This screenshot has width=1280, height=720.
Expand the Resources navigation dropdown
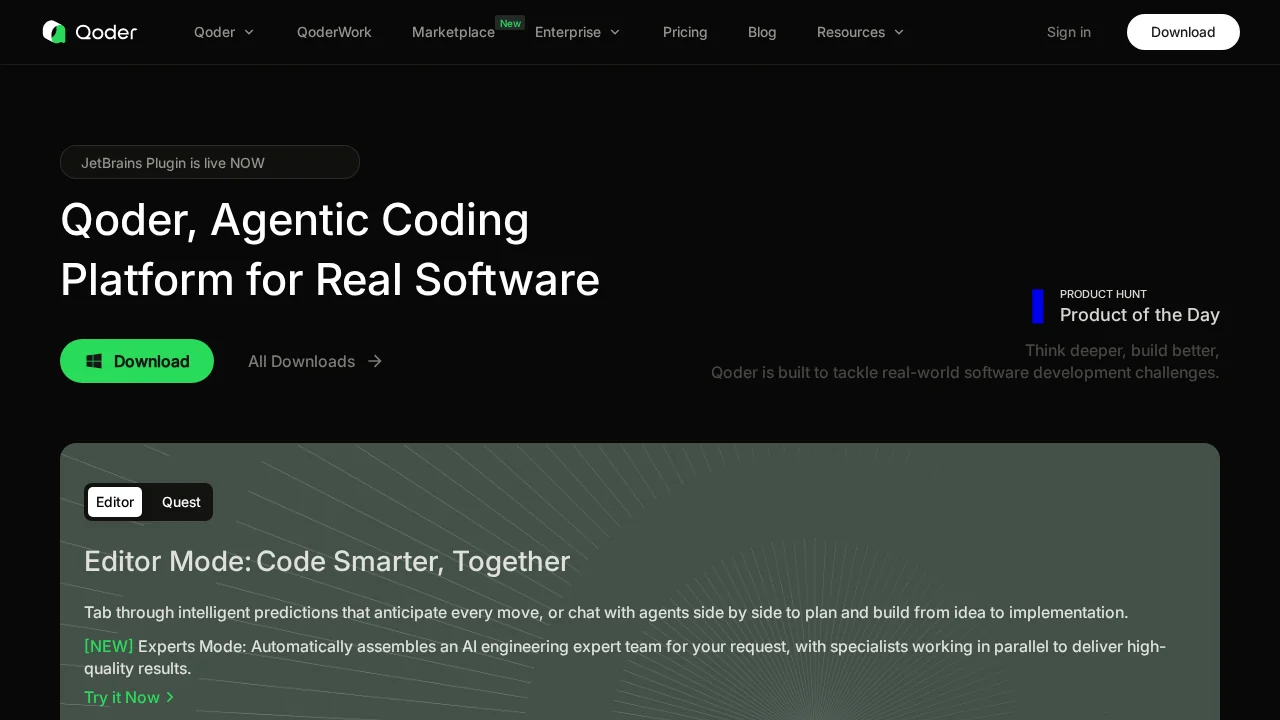pyautogui.click(x=860, y=32)
